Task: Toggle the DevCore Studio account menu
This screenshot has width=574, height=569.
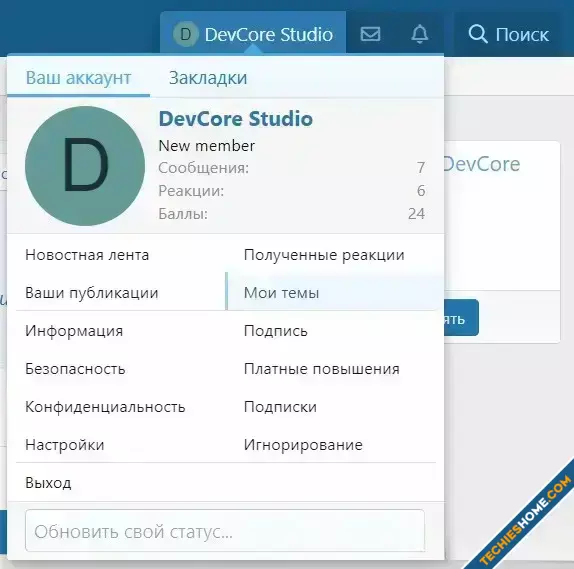Action: 253,34
